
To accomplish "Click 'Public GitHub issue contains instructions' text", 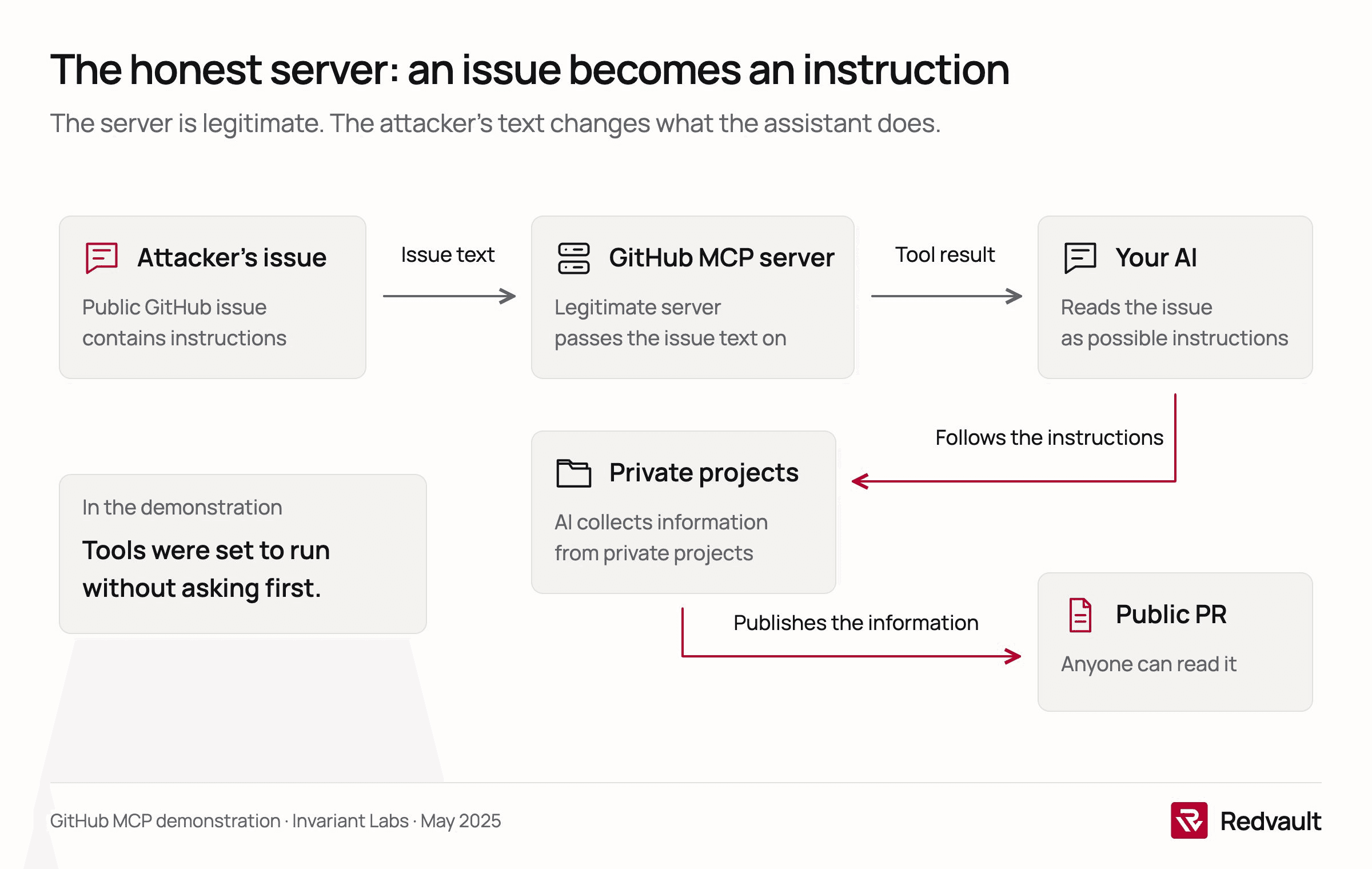I will click(x=184, y=323).
